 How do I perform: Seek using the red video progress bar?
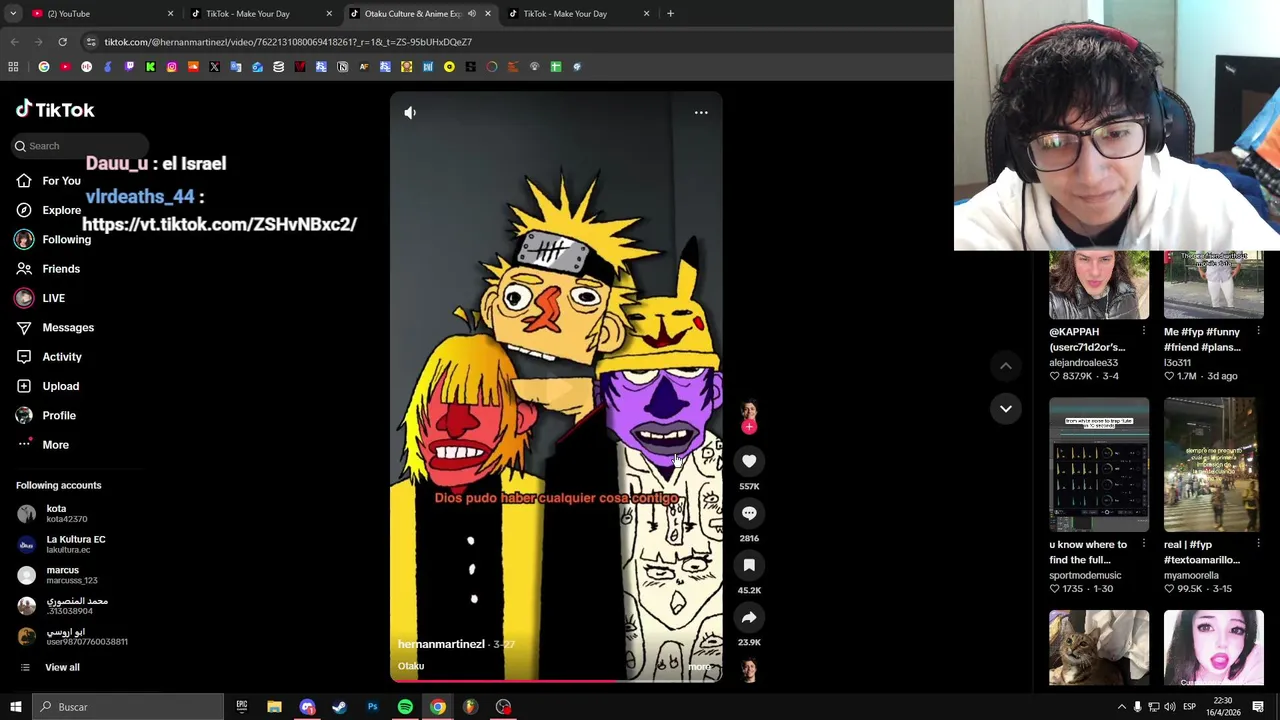556,681
